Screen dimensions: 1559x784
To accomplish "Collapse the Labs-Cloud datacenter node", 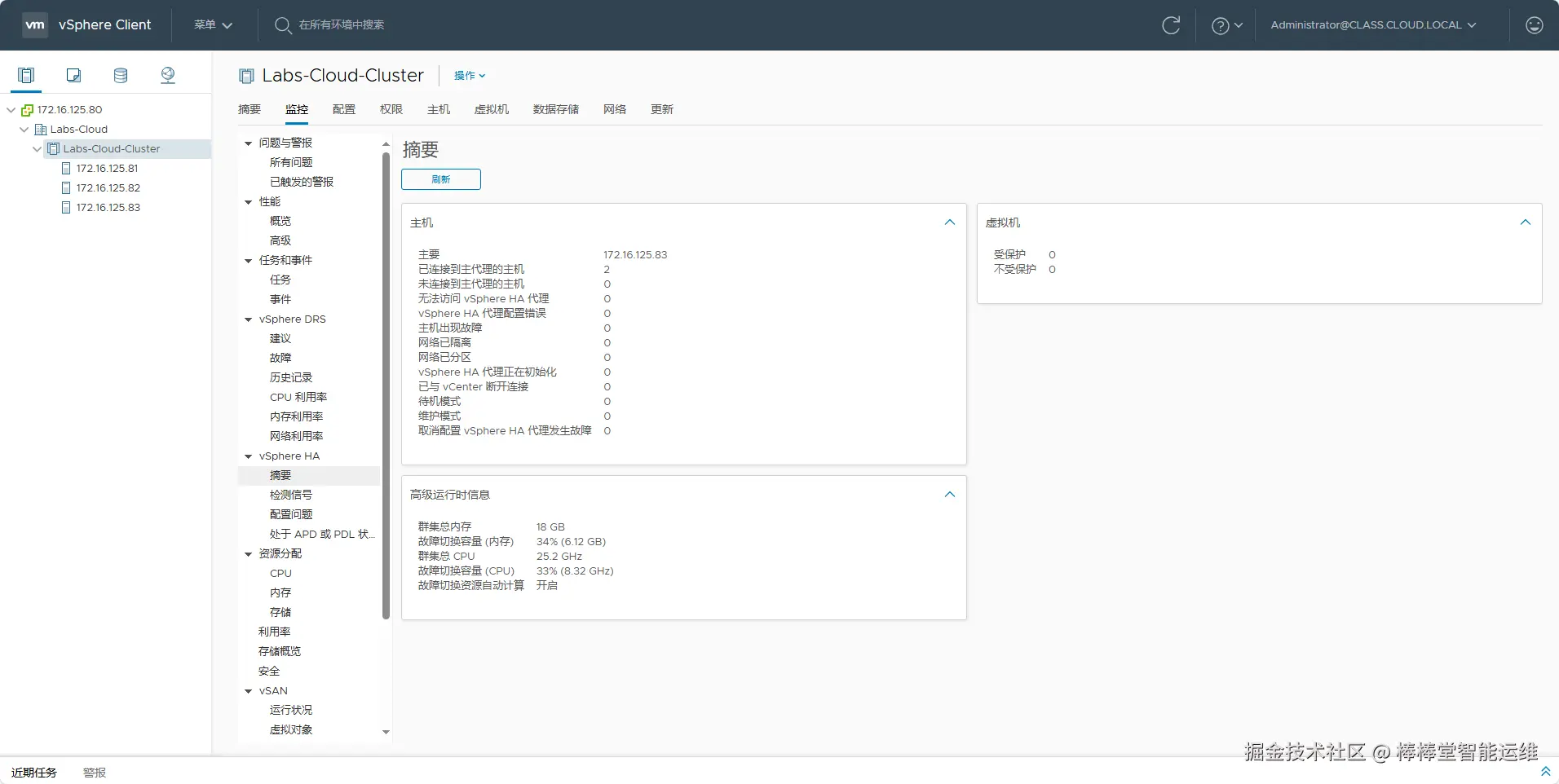I will coord(24,130).
